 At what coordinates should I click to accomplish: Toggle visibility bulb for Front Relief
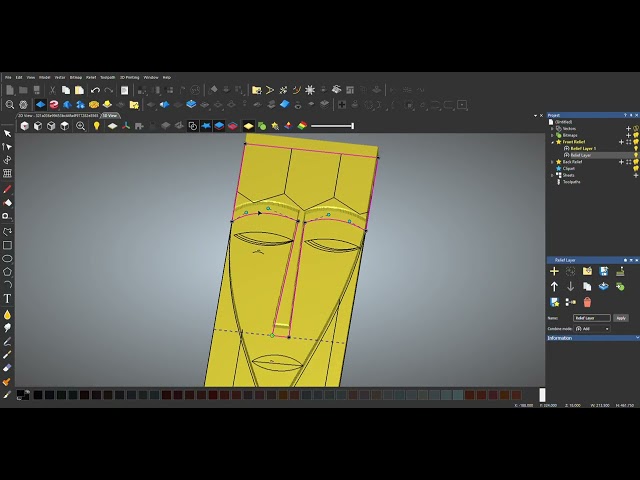point(636,142)
